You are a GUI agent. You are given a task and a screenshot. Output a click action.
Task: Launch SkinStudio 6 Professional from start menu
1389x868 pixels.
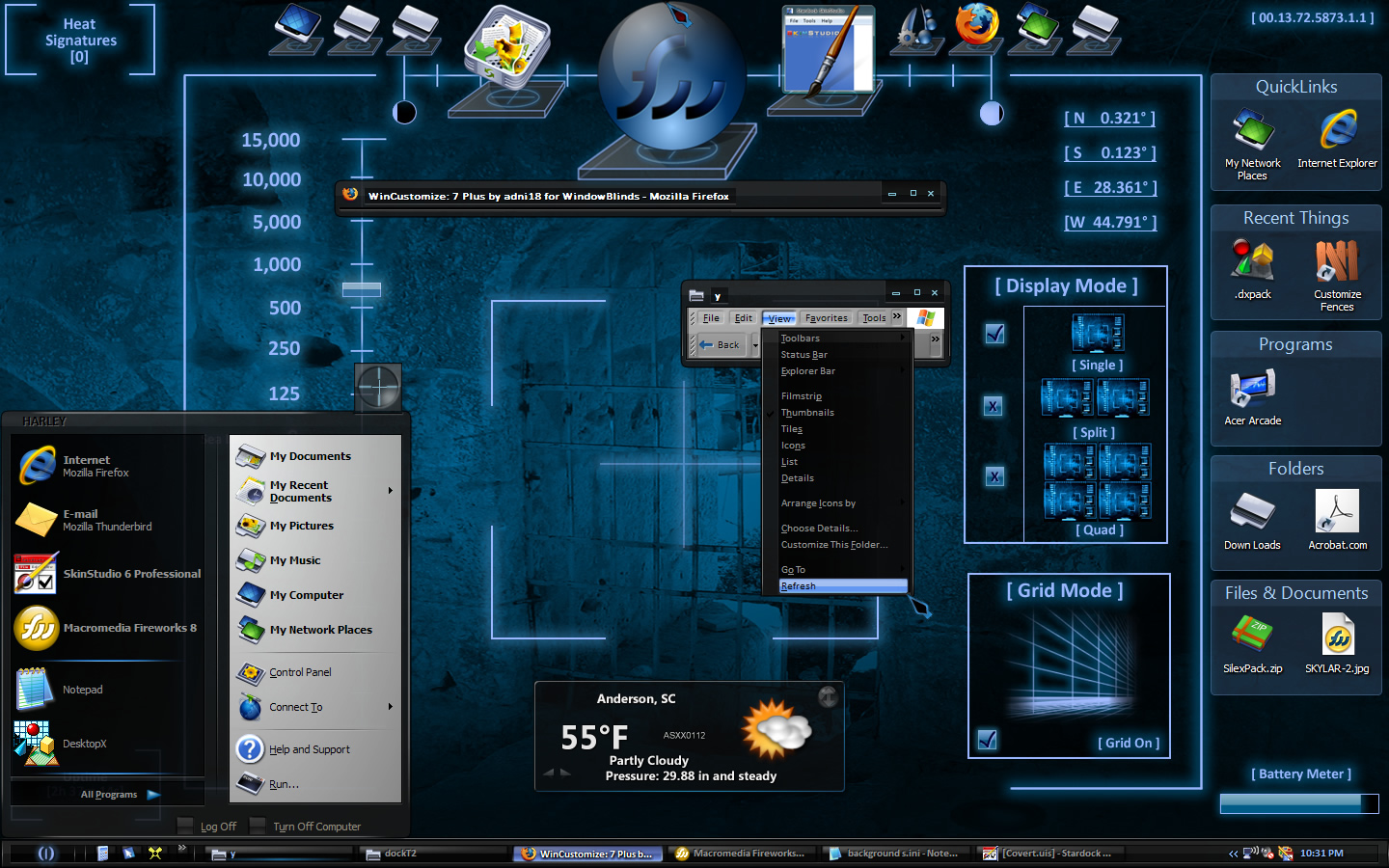coord(108,574)
